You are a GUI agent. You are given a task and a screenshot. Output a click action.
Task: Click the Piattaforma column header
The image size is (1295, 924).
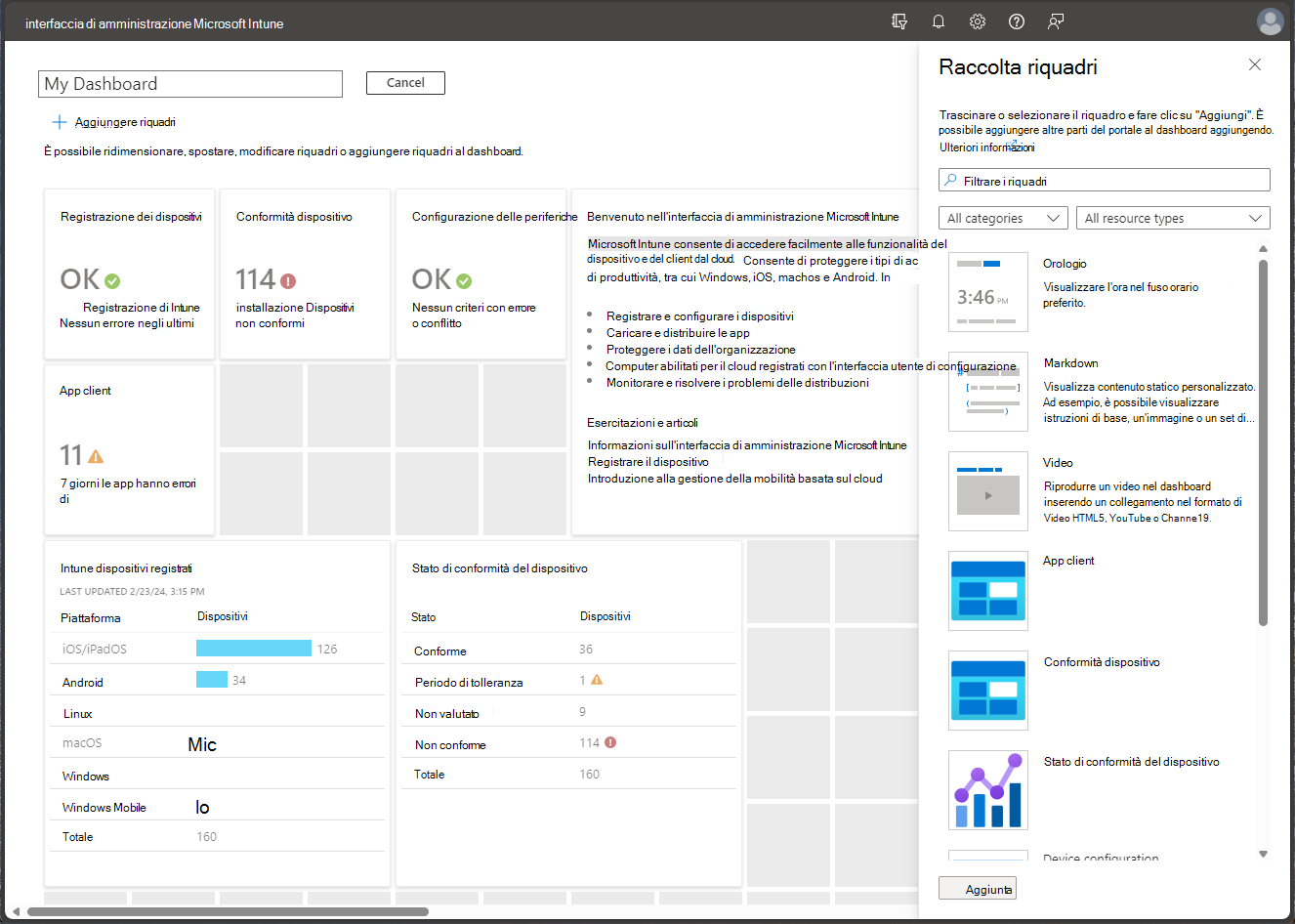(x=91, y=618)
